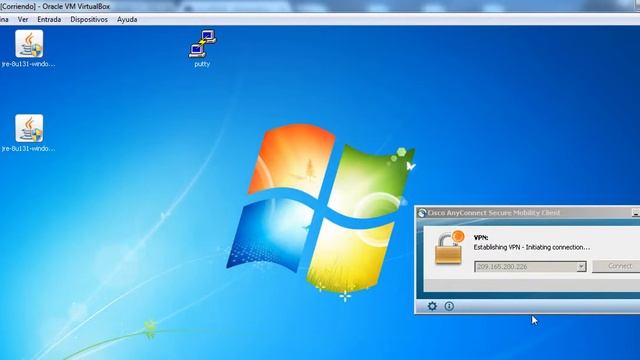Expand the VPN server address dropdown
This screenshot has width=640, height=360.
coord(581,267)
